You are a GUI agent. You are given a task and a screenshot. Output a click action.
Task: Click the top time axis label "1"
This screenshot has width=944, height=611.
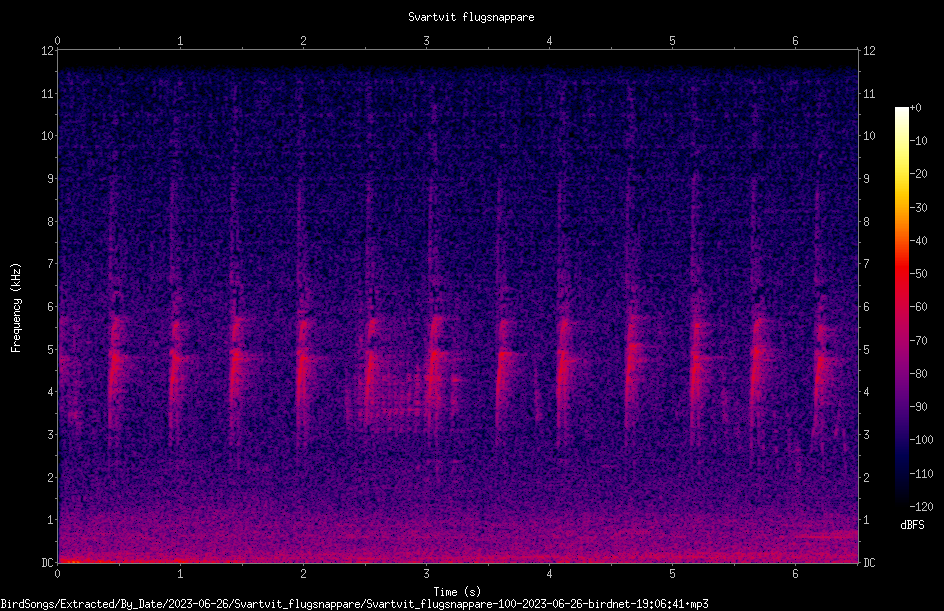coord(180,41)
